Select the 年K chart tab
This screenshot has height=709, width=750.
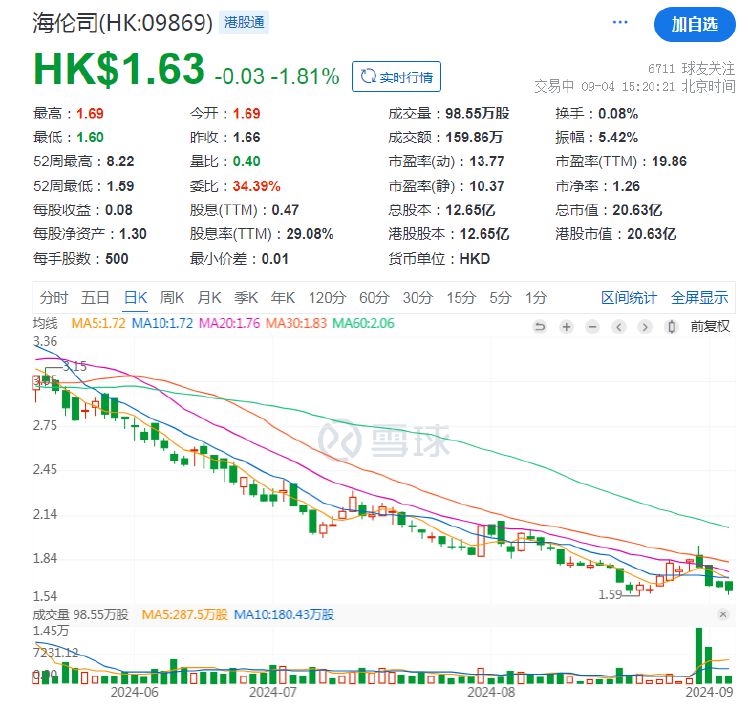coord(283,298)
